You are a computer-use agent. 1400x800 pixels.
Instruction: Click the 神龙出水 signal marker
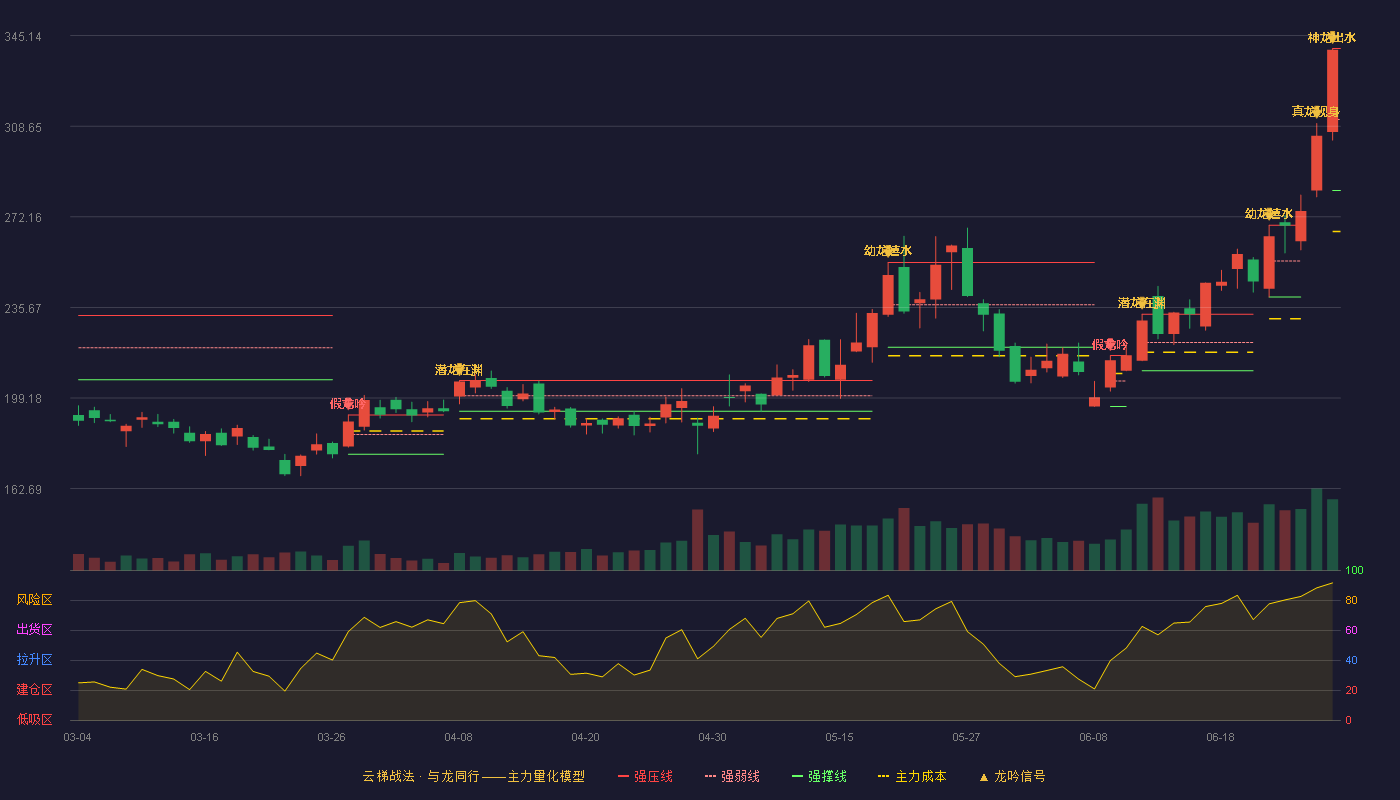click(1332, 38)
